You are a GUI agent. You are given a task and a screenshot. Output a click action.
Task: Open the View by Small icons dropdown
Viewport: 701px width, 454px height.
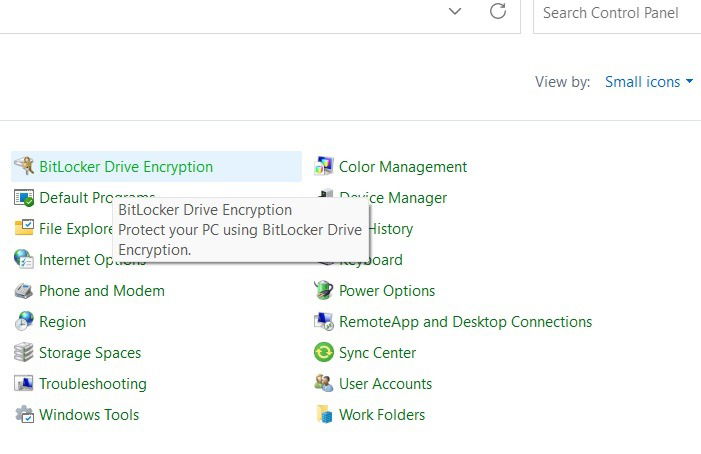648,82
